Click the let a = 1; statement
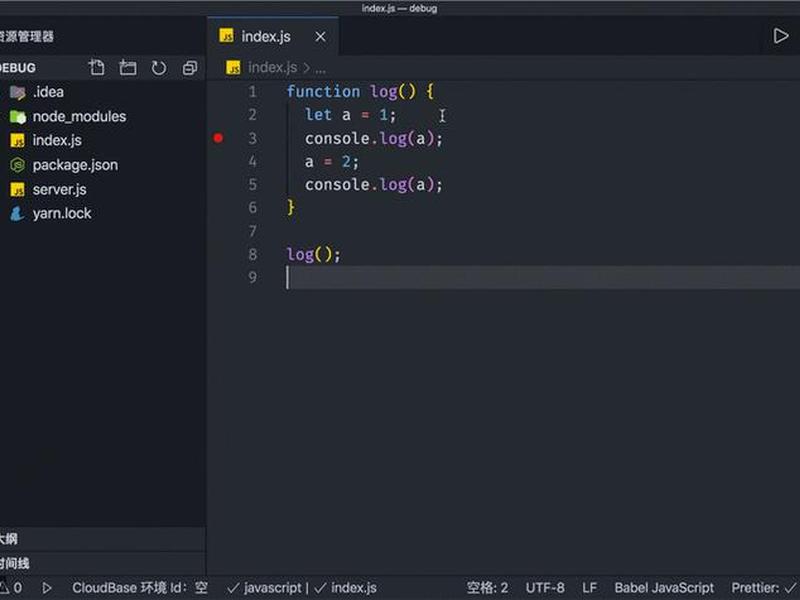 coord(350,115)
